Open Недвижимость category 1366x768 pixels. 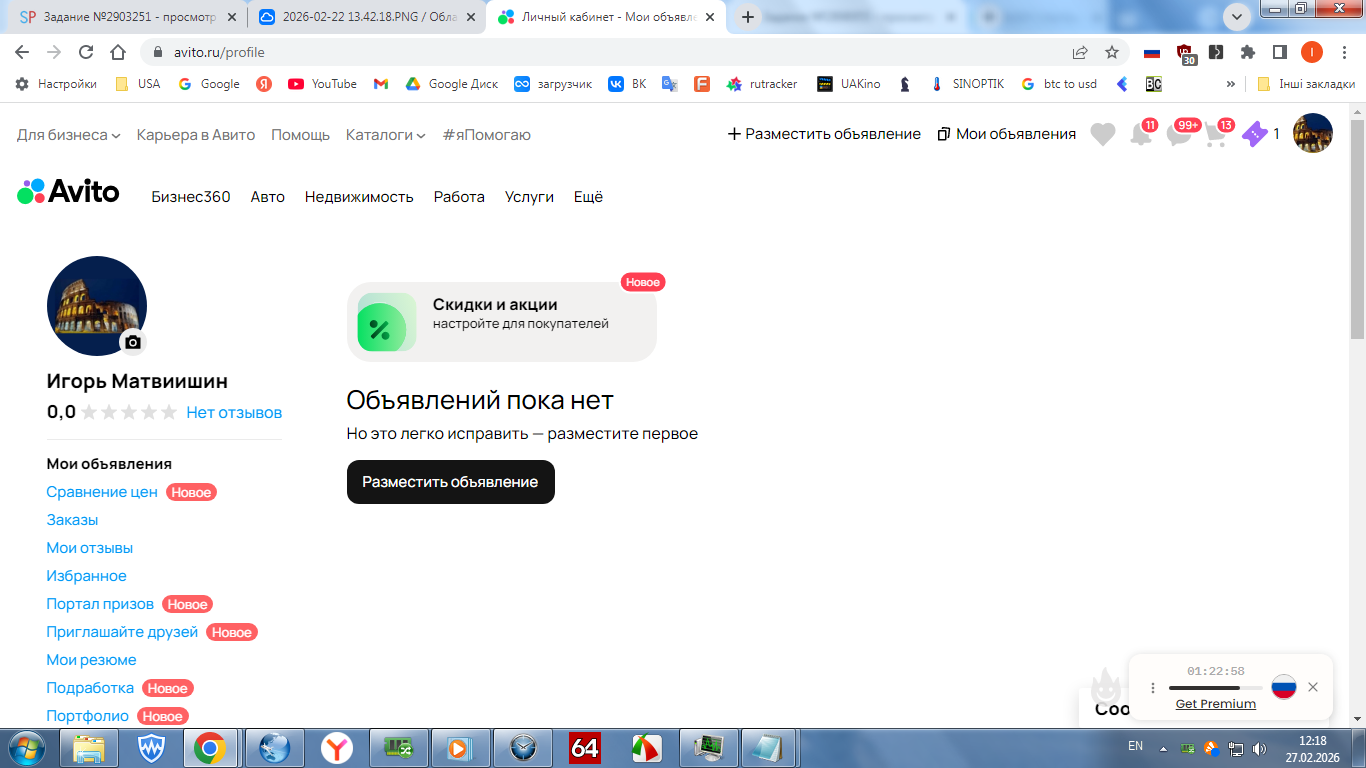click(359, 197)
